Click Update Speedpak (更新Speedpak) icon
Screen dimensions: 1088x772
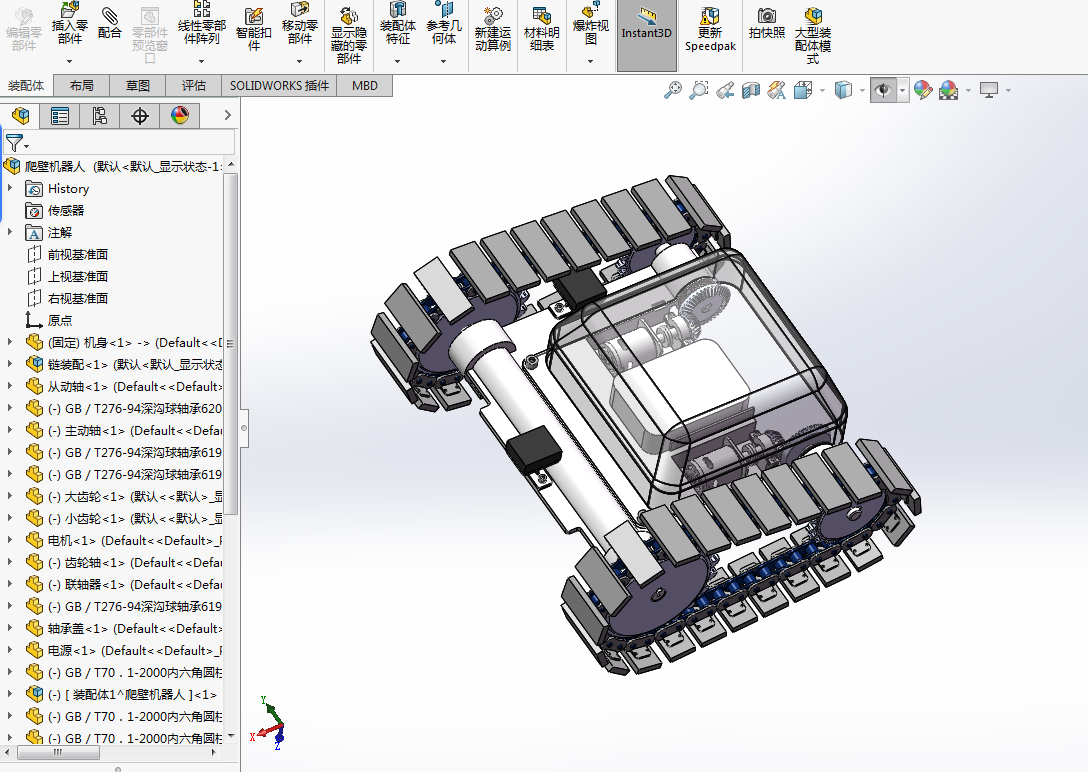[x=710, y=29]
